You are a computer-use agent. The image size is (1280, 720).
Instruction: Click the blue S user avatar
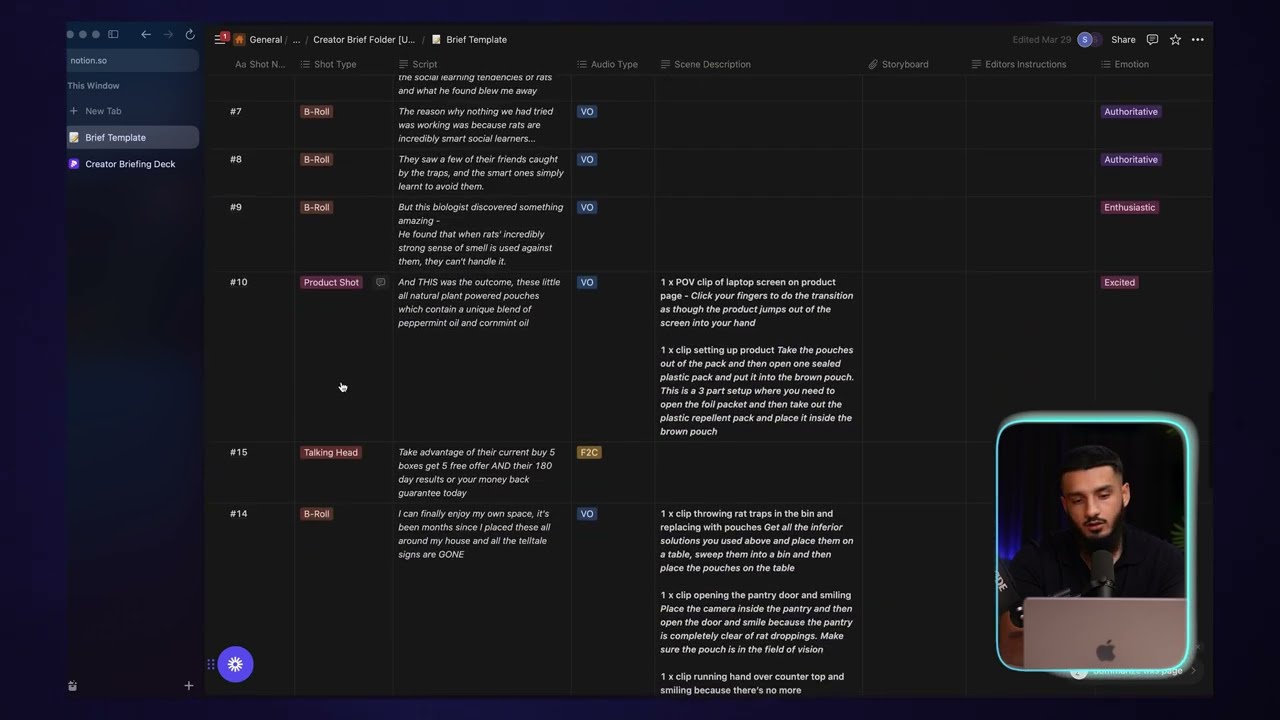point(1085,40)
